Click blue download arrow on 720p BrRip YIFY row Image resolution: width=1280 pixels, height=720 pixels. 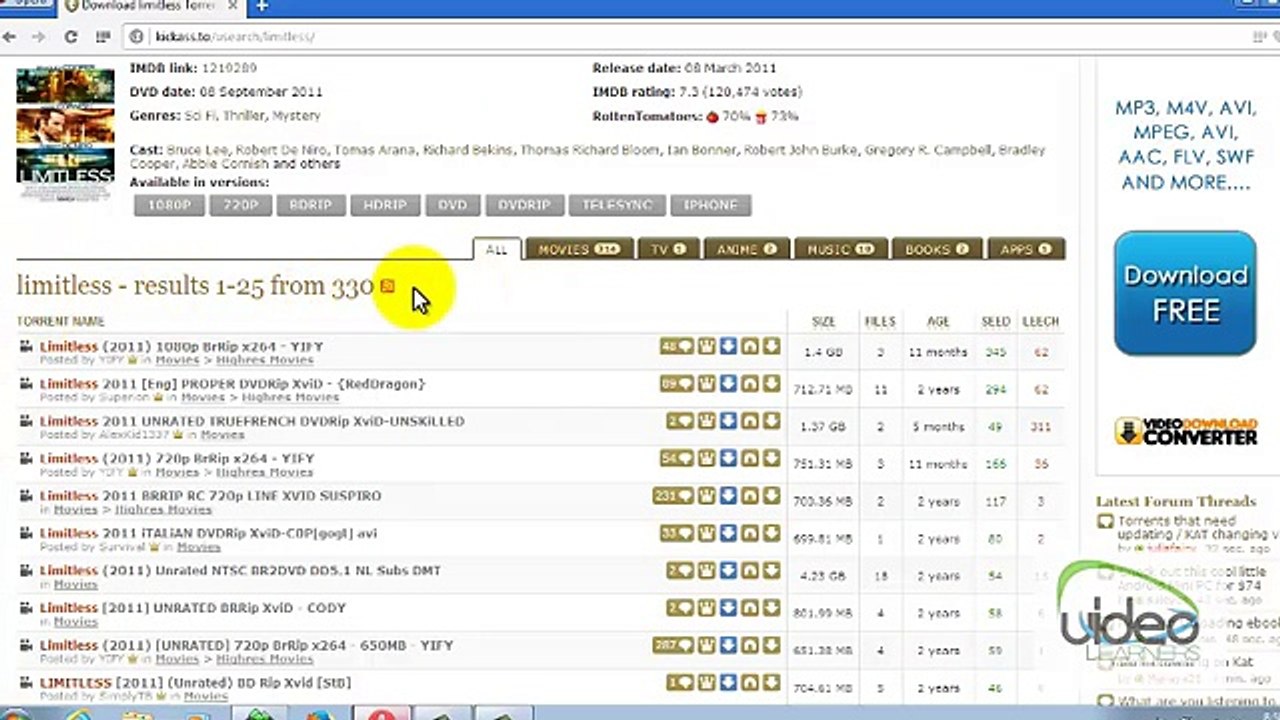[x=728, y=459]
